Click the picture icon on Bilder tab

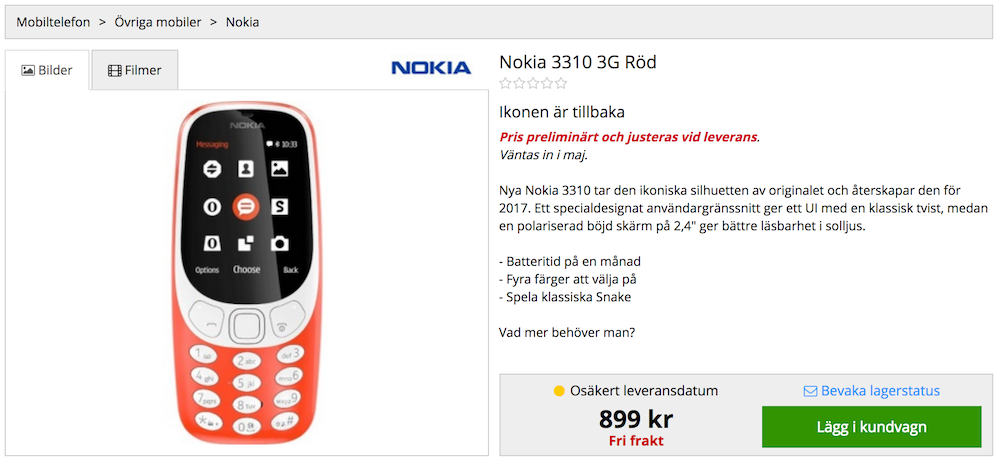click(28, 71)
